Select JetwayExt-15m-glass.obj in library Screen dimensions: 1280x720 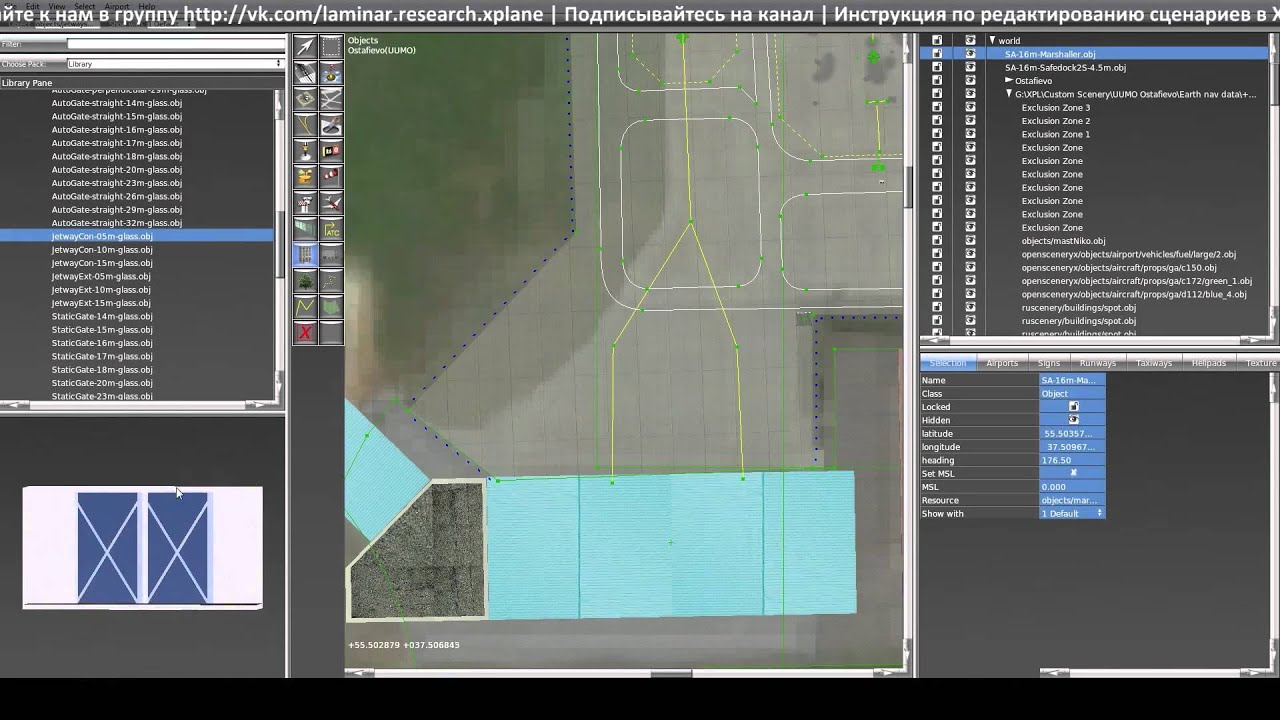point(101,303)
